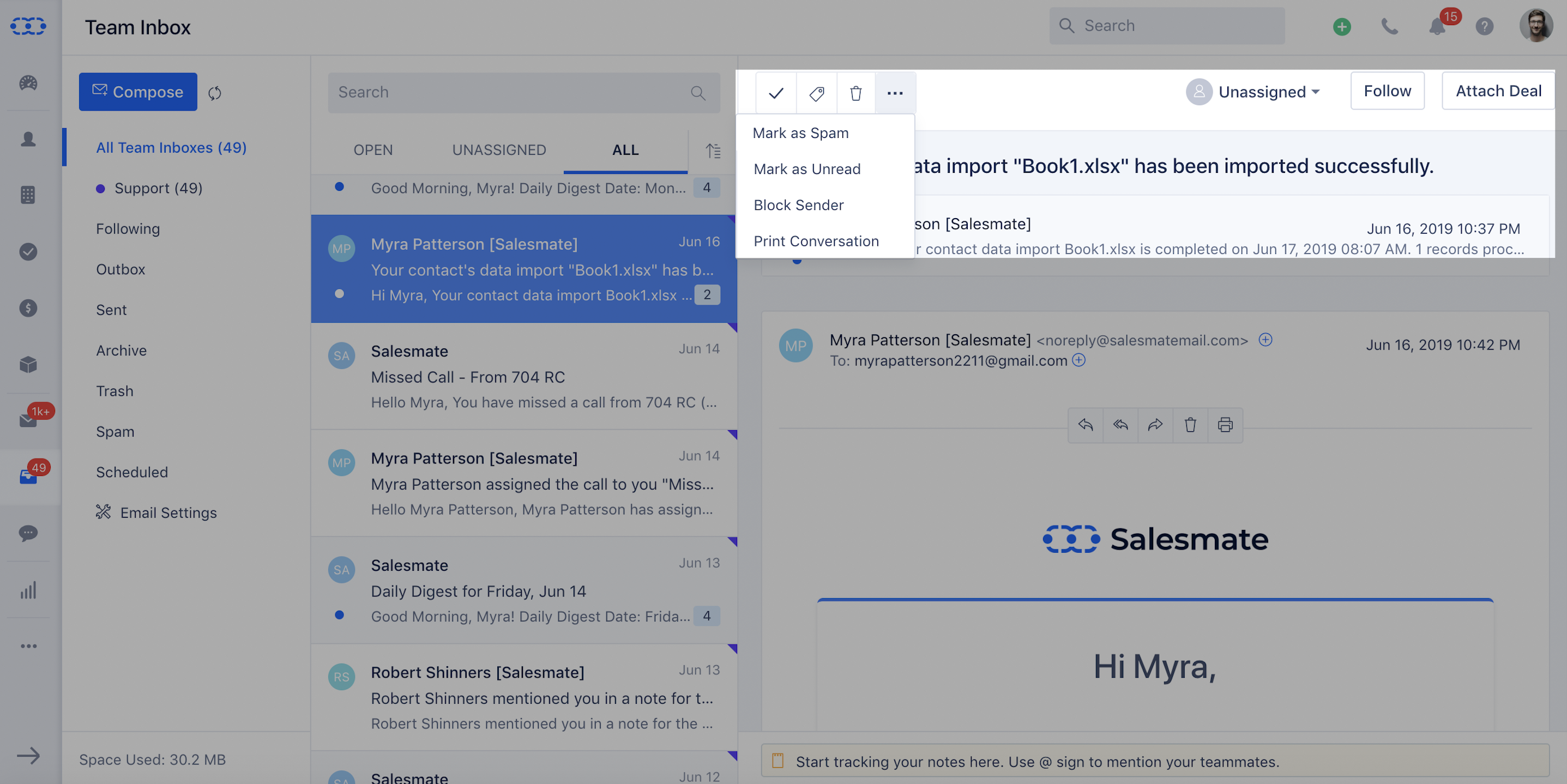Screen dimensions: 1567x784
Task: Open the Unassigned assignee dropdown
Action: 1253,92
